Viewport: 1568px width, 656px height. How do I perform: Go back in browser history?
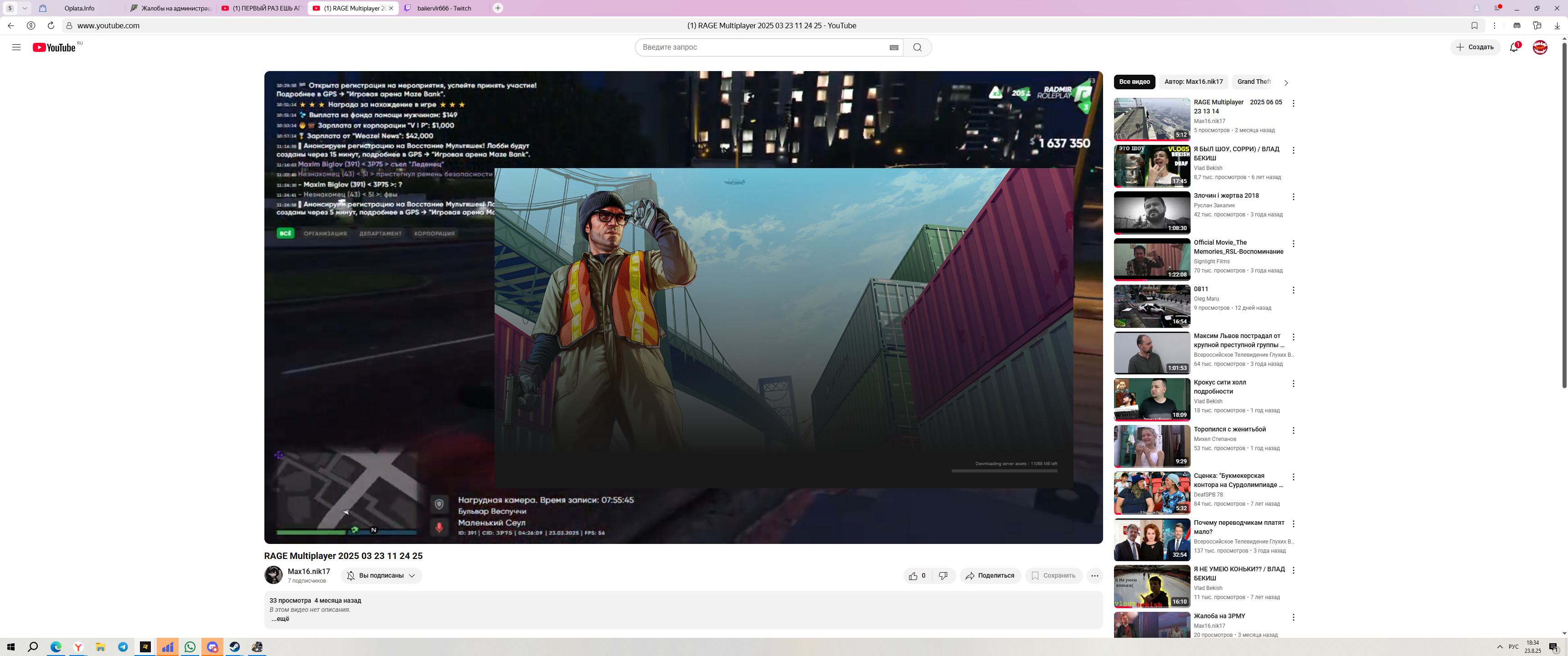point(11,26)
